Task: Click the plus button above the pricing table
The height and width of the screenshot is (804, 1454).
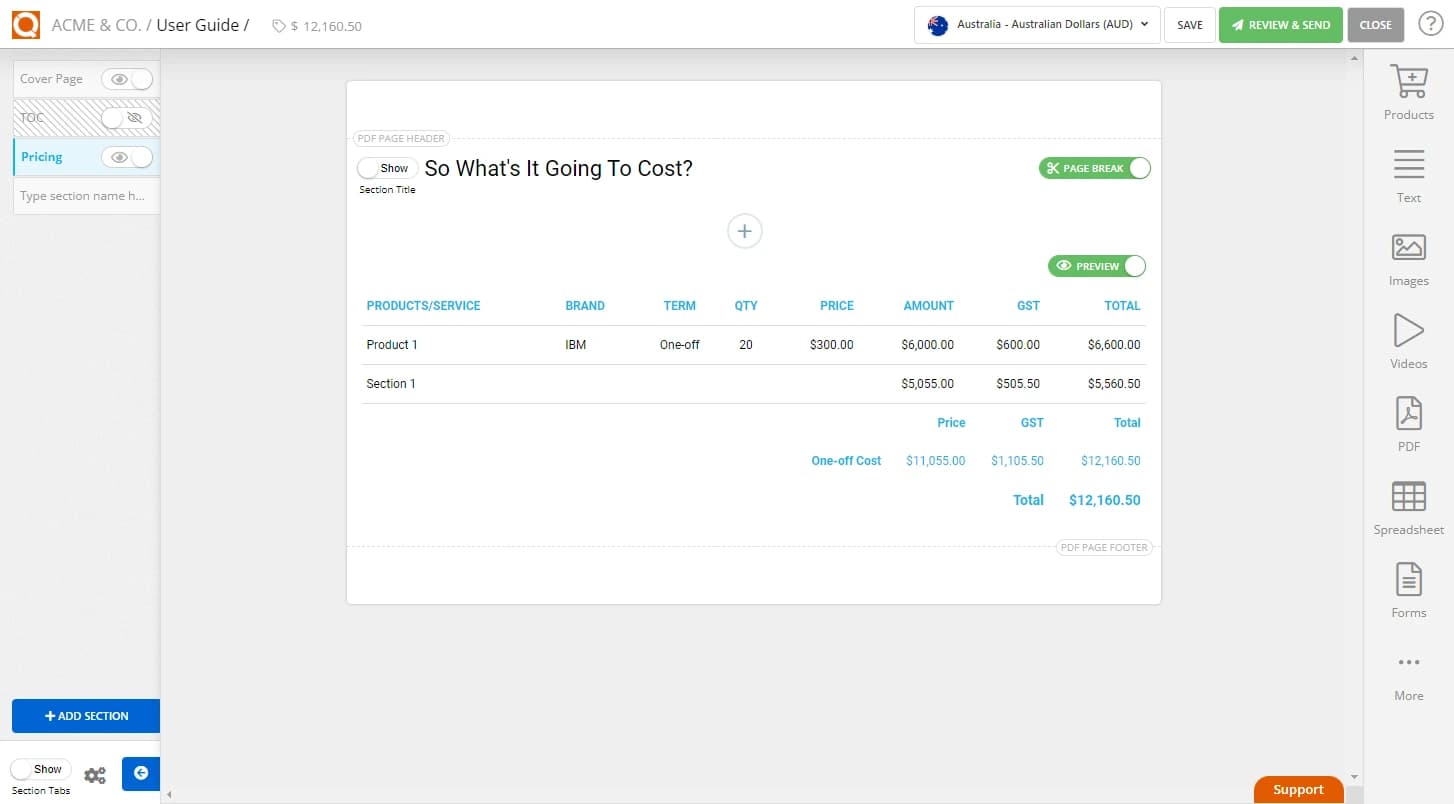Action: (x=744, y=231)
